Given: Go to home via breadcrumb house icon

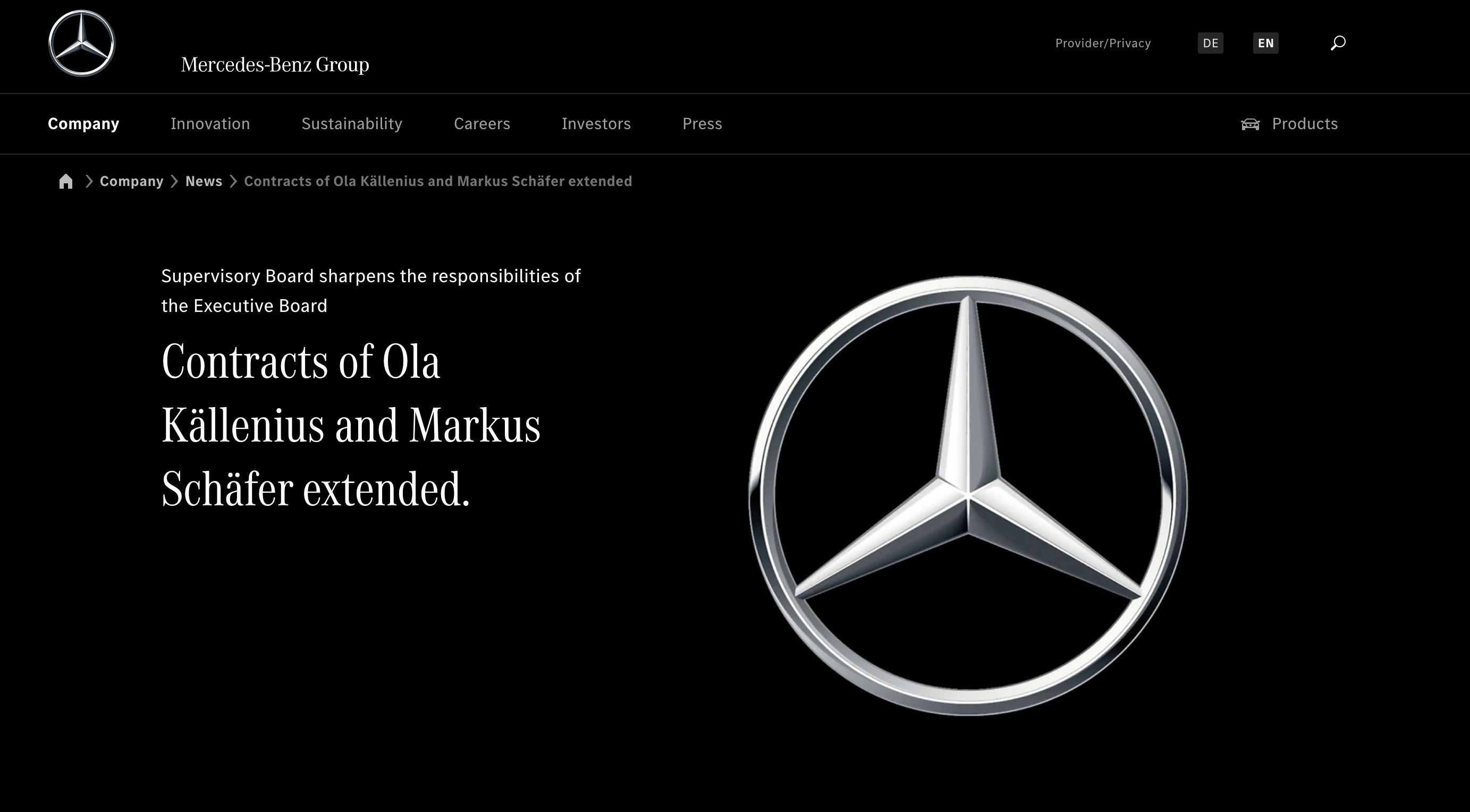Looking at the screenshot, I should (x=65, y=181).
